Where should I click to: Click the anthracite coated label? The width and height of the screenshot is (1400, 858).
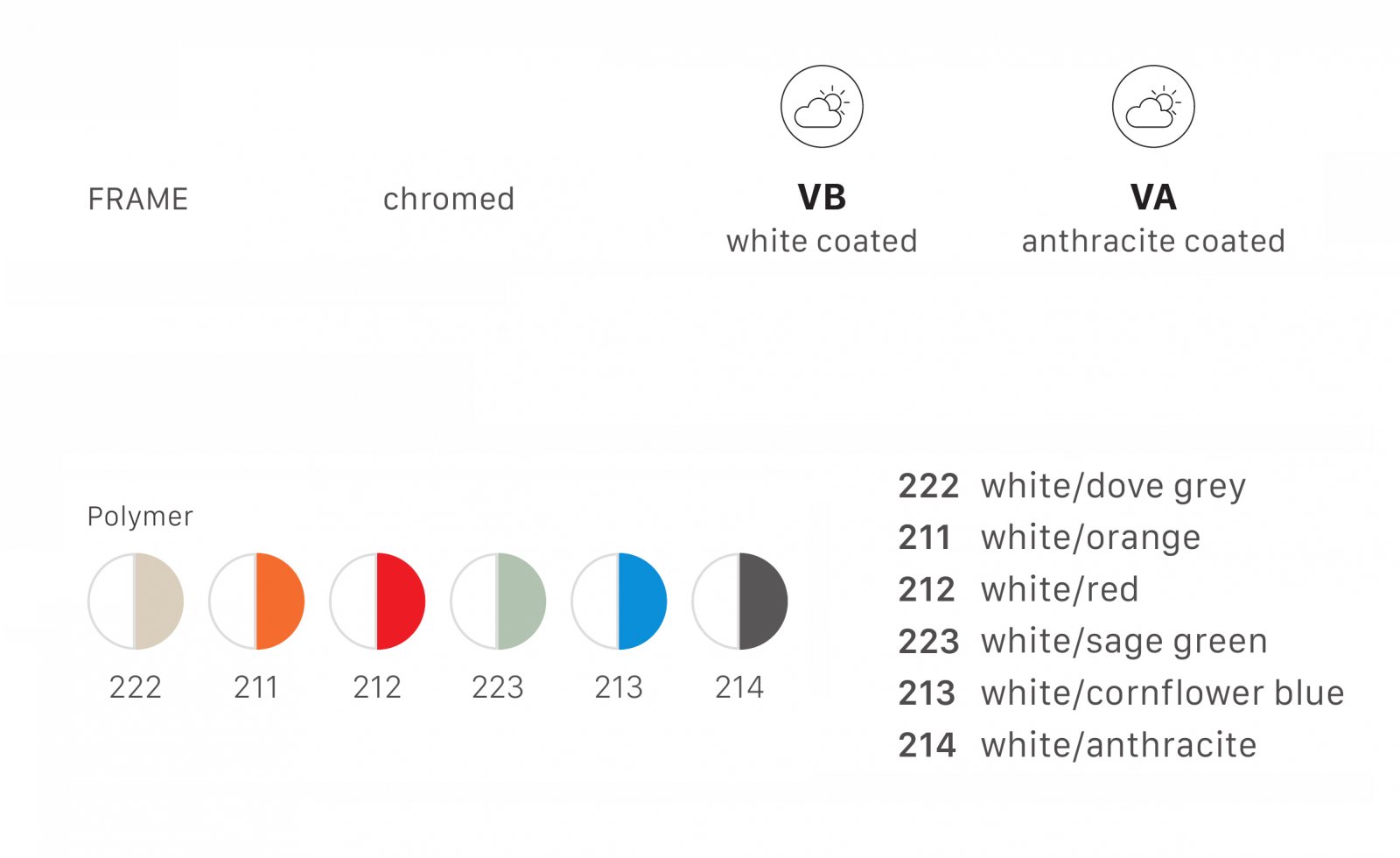click(1153, 241)
